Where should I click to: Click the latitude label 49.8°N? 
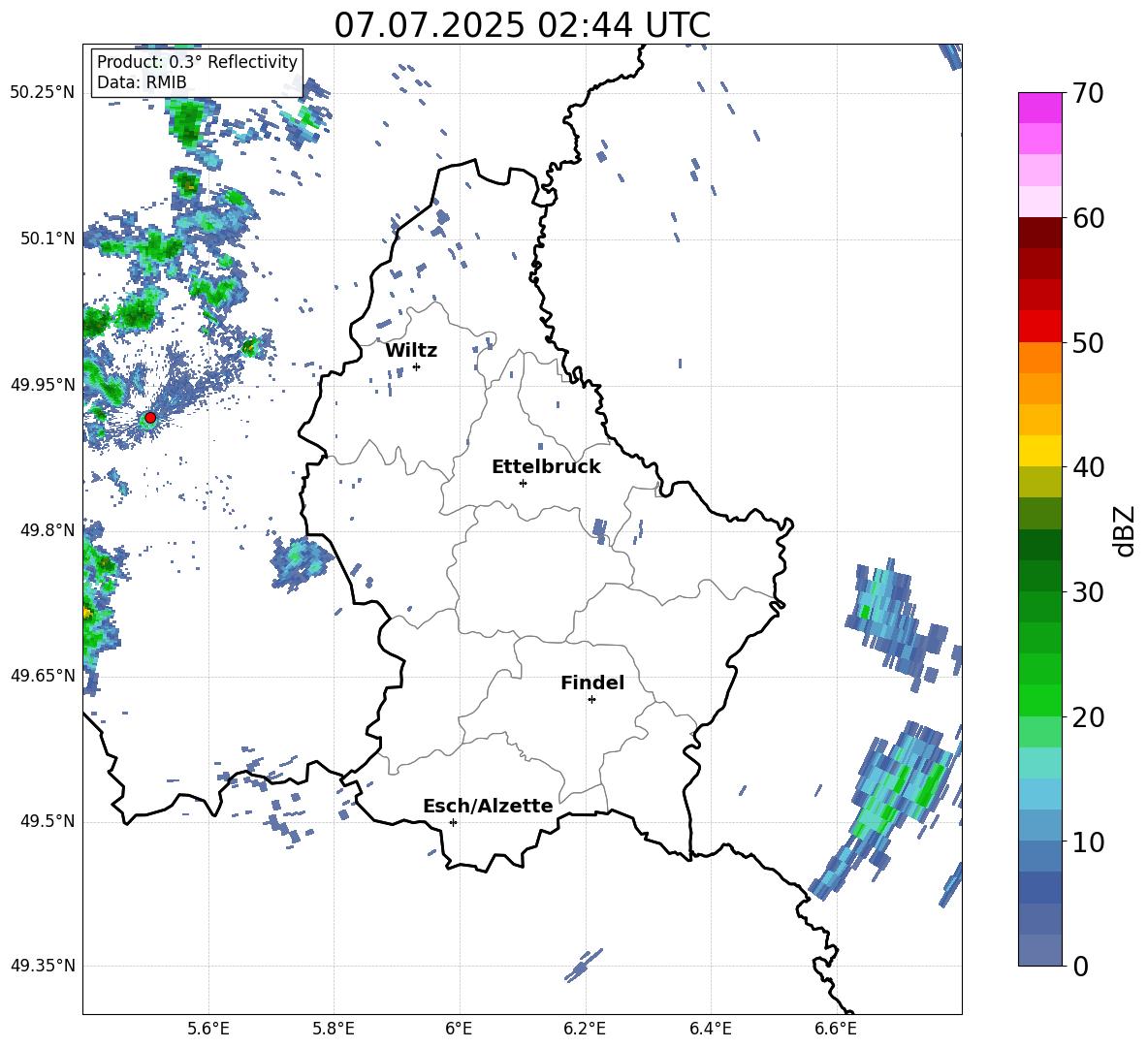point(48,530)
